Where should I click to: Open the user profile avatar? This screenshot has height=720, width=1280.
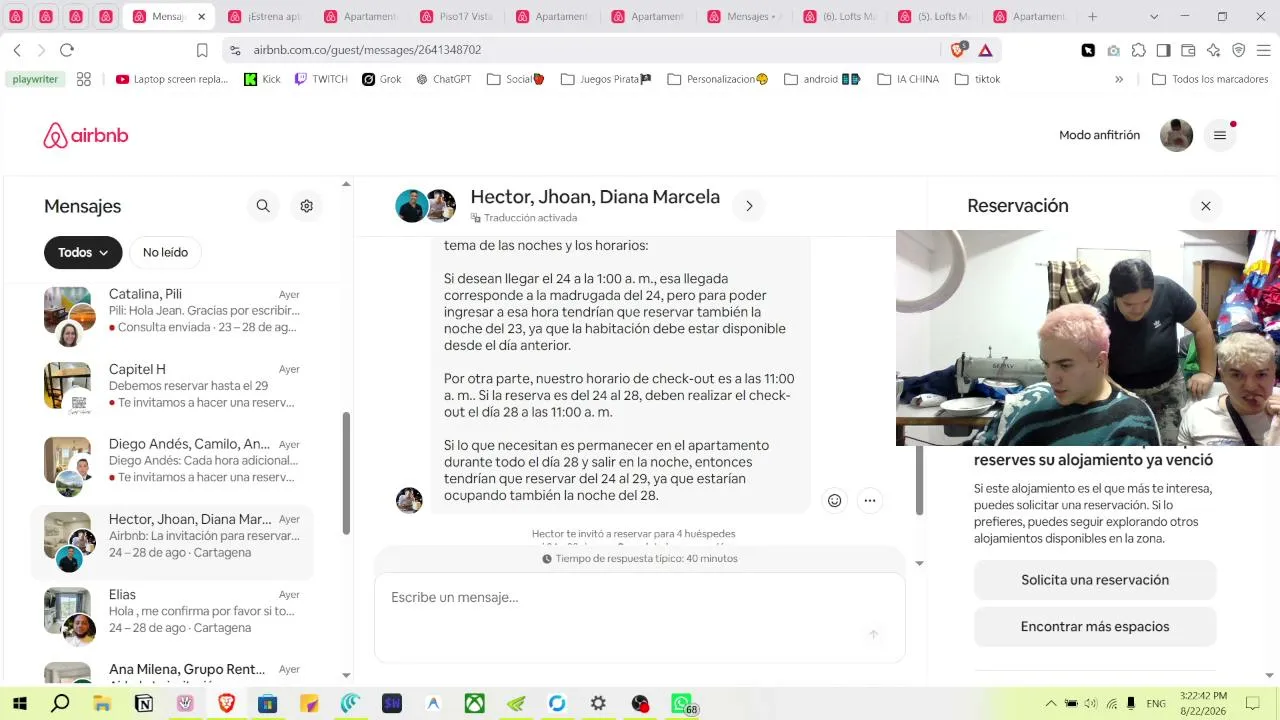click(1176, 135)
